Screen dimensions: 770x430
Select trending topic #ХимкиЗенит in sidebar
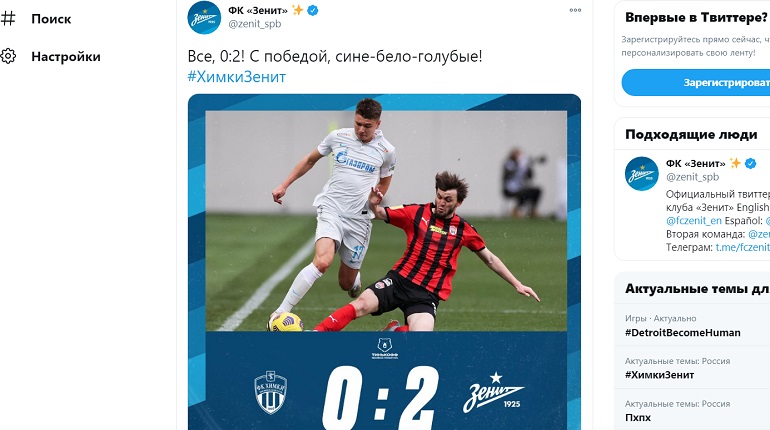pyautogui.click(x=660, y=375)
